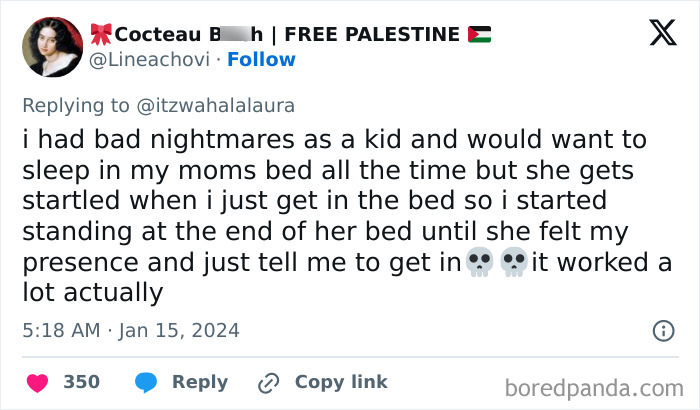The height and width of the screenshot is (410, 700).
Task: Click the 5:18 AM Jan 15, 2024 timestamp
Action: [132, 330]
